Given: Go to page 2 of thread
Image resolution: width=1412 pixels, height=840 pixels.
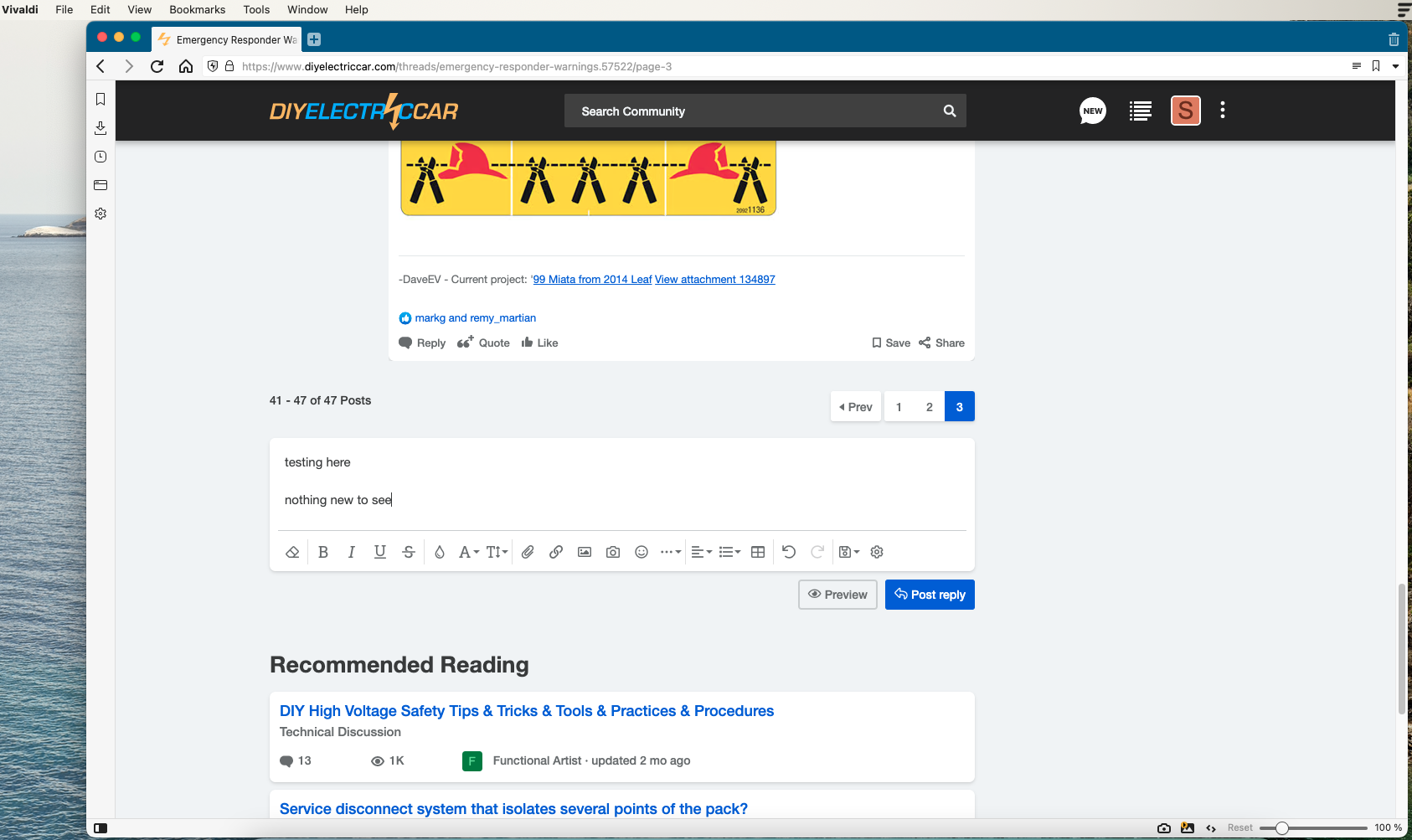Looking at the screenshot, I should point(929,407).
